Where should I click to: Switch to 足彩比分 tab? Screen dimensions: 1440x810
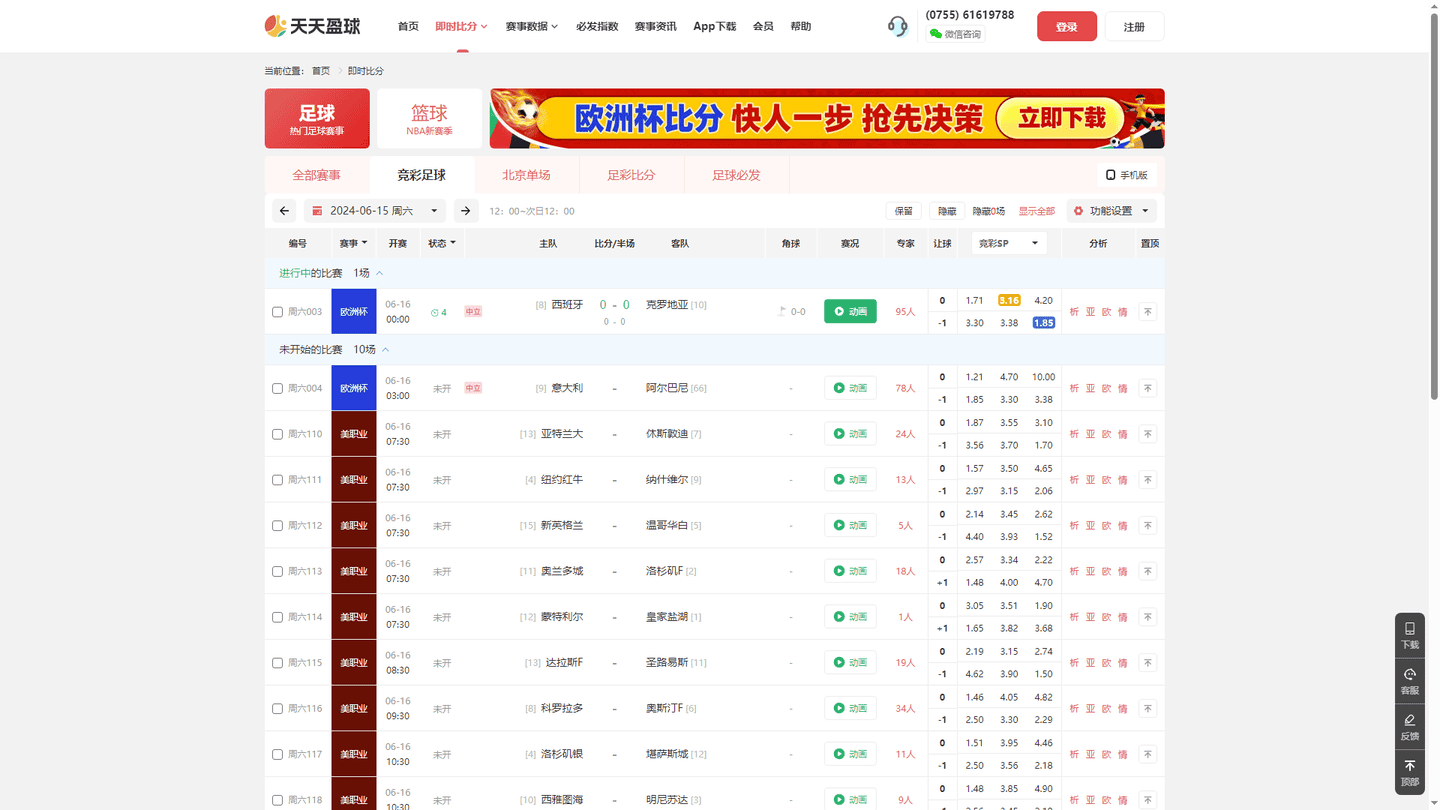632,175
